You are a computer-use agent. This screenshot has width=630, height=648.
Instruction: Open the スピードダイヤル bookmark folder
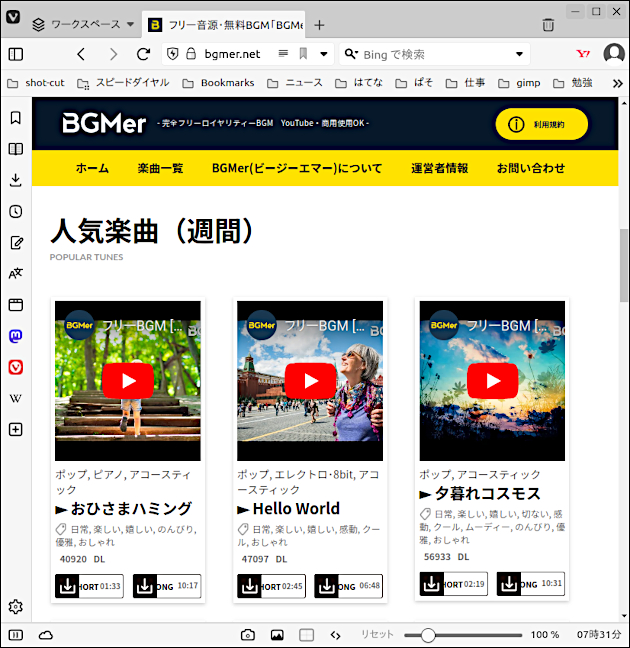coord(123,83)
